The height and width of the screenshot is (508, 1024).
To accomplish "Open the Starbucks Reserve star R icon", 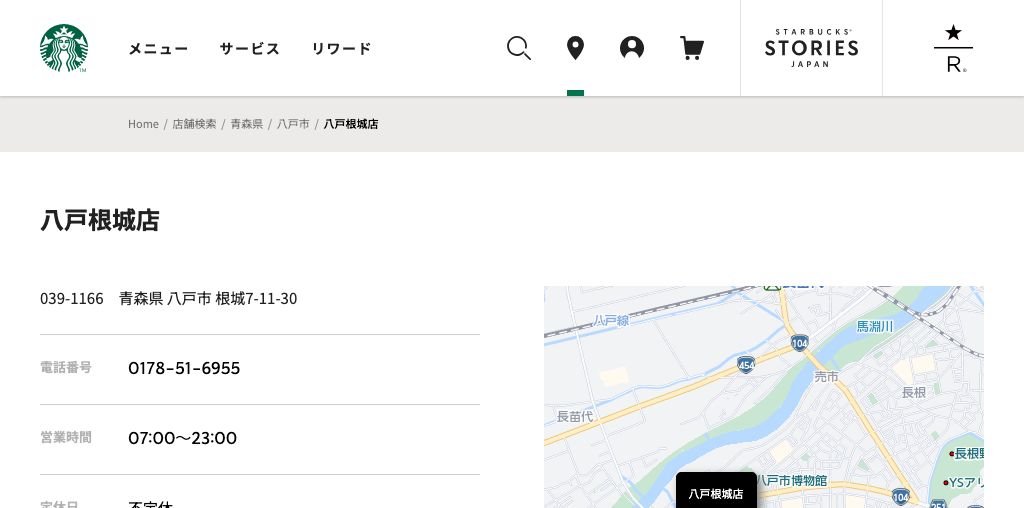I will click(953, 48).
